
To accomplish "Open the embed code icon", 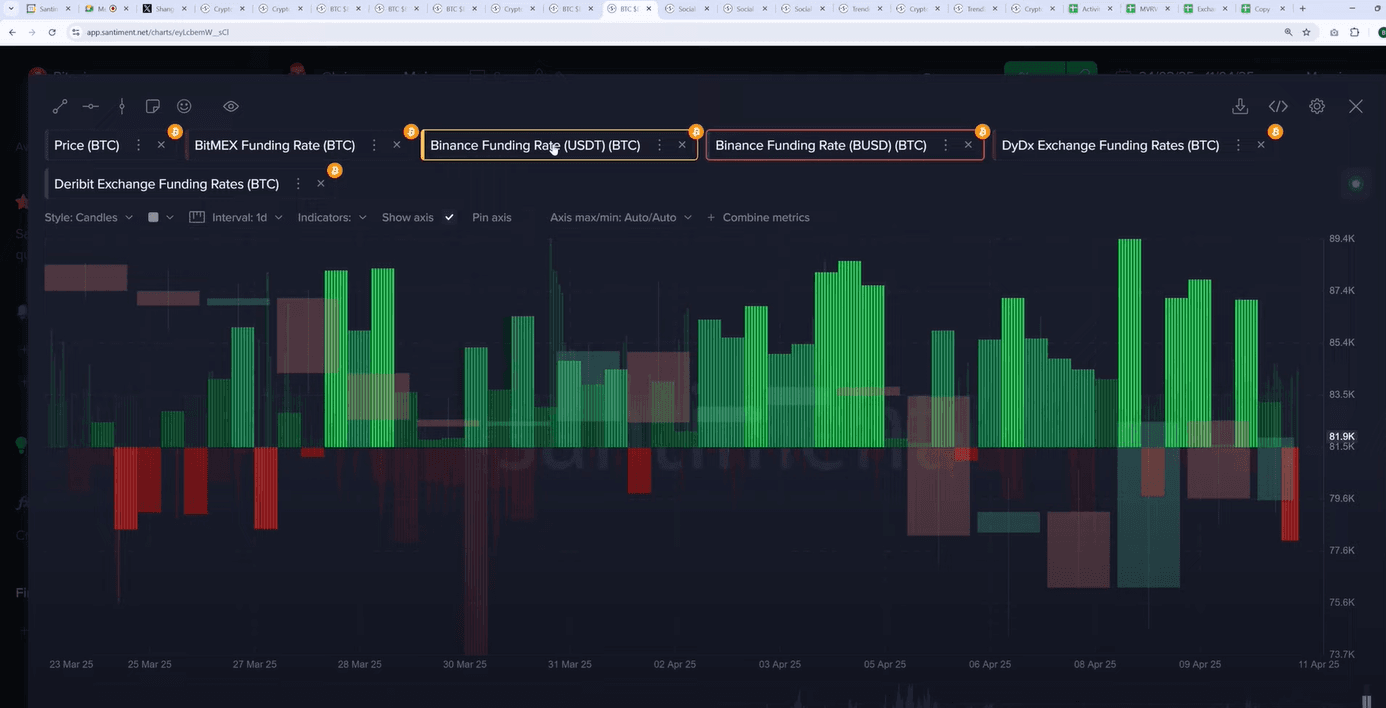I will point(1278,106).
